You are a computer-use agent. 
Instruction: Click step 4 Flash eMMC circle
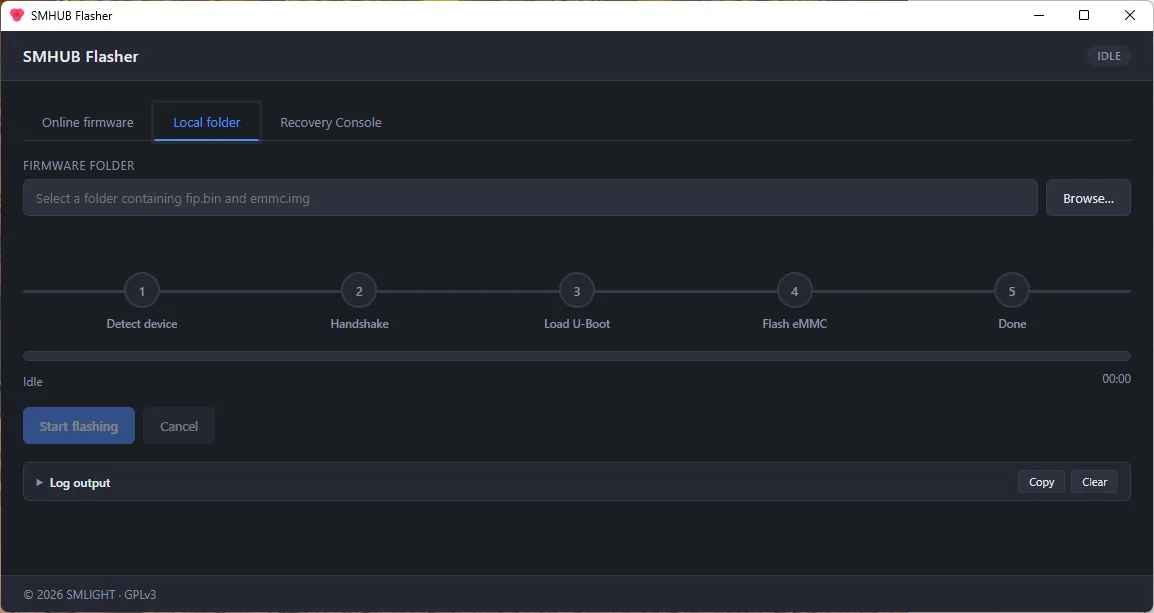click(795, 291)
